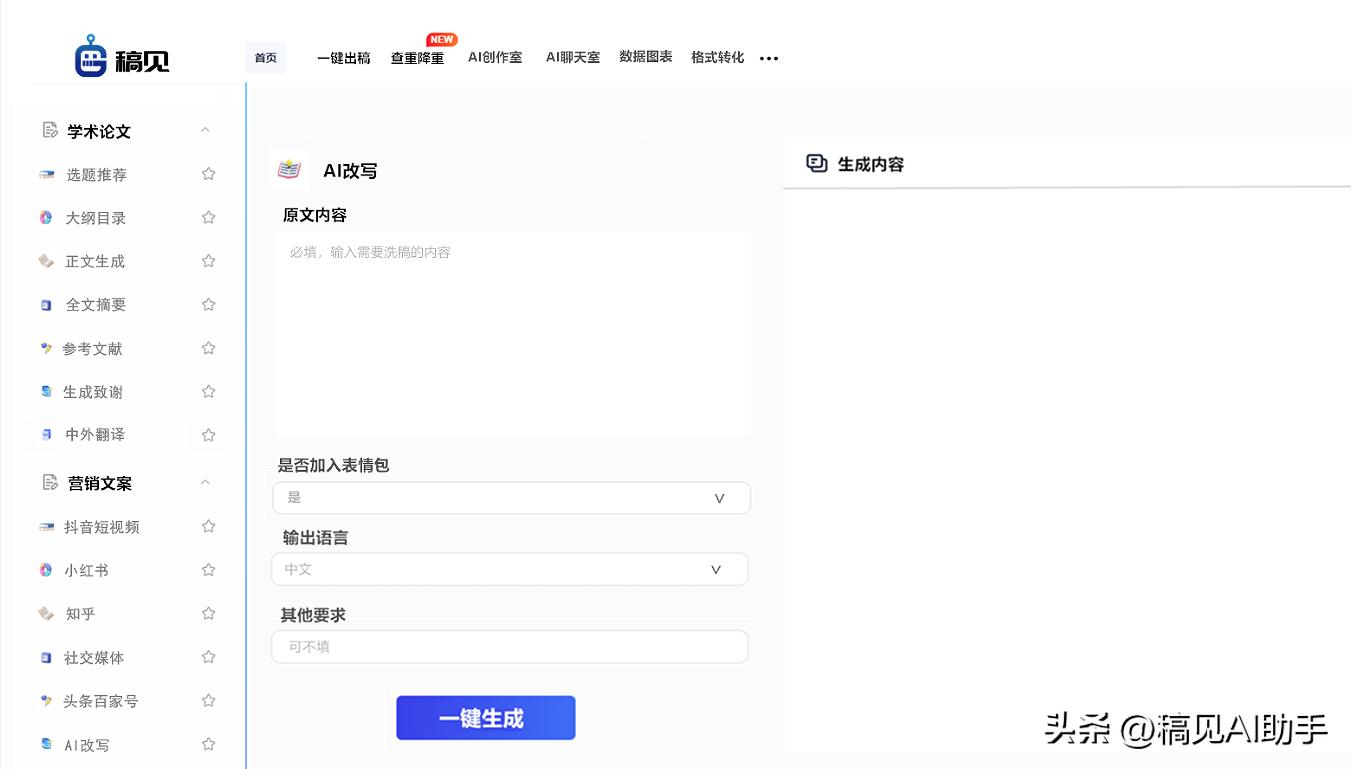Star the AI改写 sidebar entry

[208, 744]
